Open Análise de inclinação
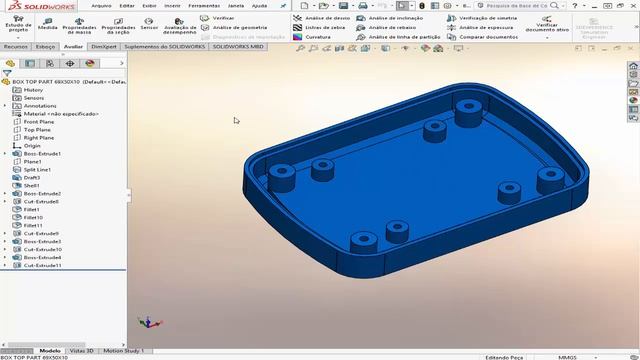Viewport: 640px width, 360px height. coord(390,18)
